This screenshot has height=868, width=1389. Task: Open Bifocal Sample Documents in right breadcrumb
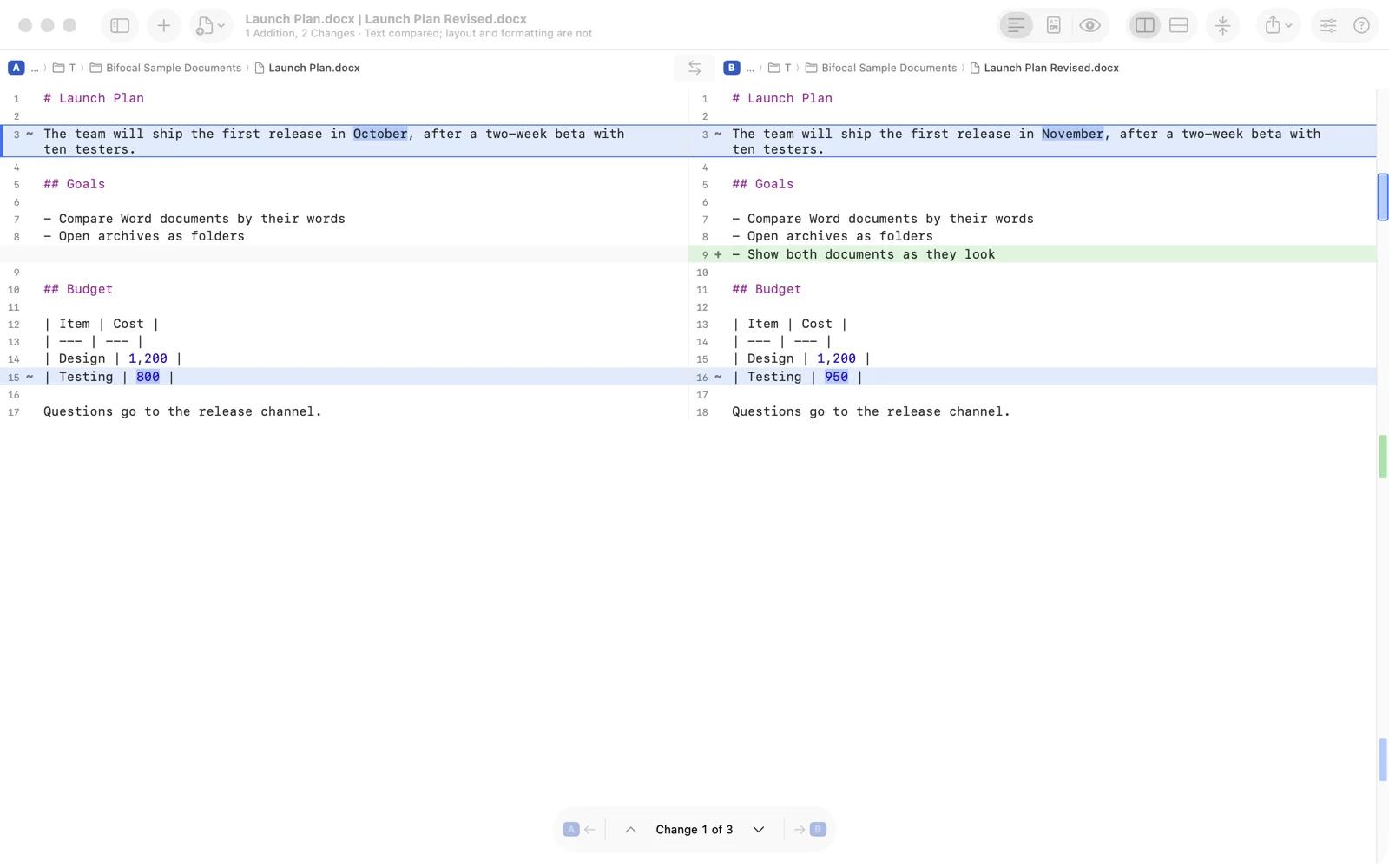[x=881, y=68]
